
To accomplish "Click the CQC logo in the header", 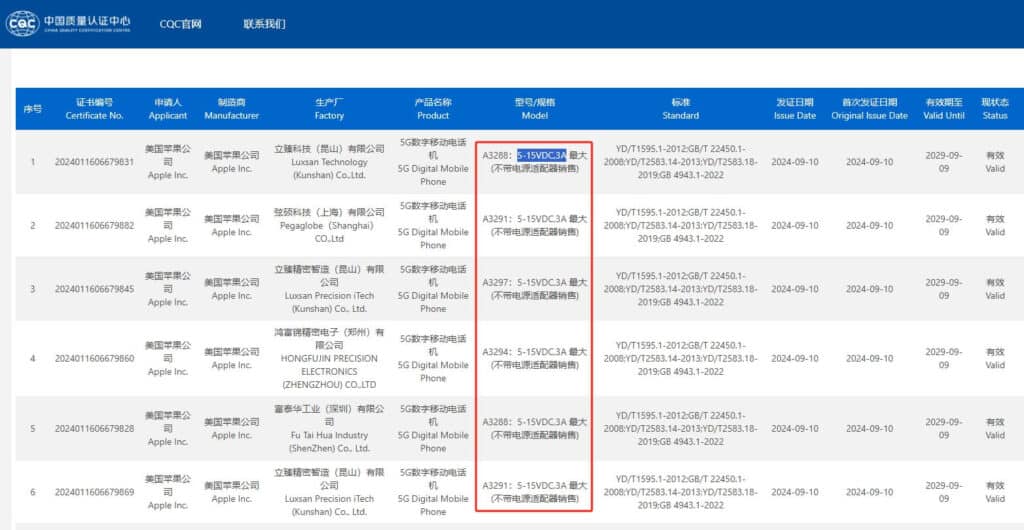I will (x=68, y=23).
